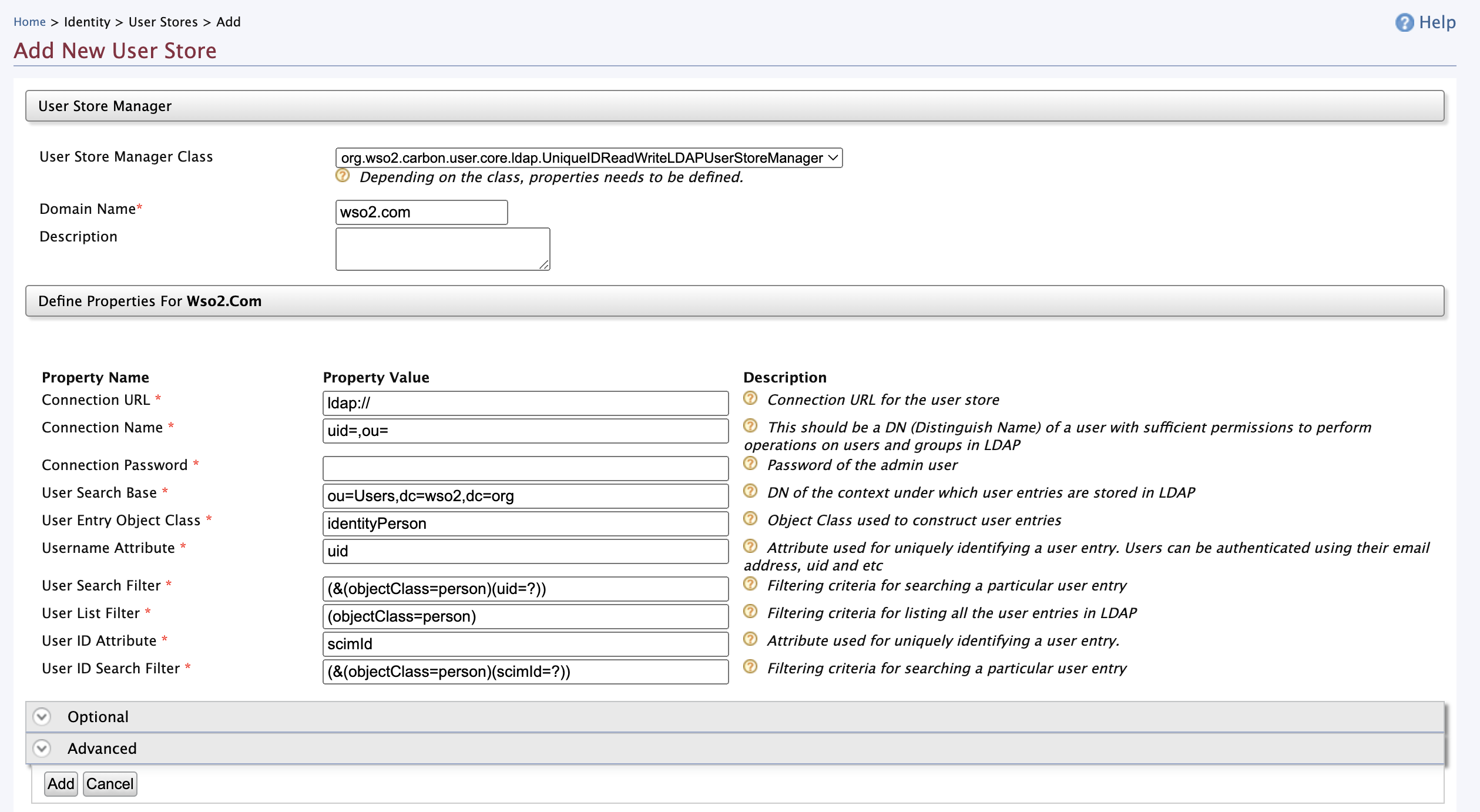1480x812 pixels.
Task: Expand the Advanced properties section
Action: 42,749
